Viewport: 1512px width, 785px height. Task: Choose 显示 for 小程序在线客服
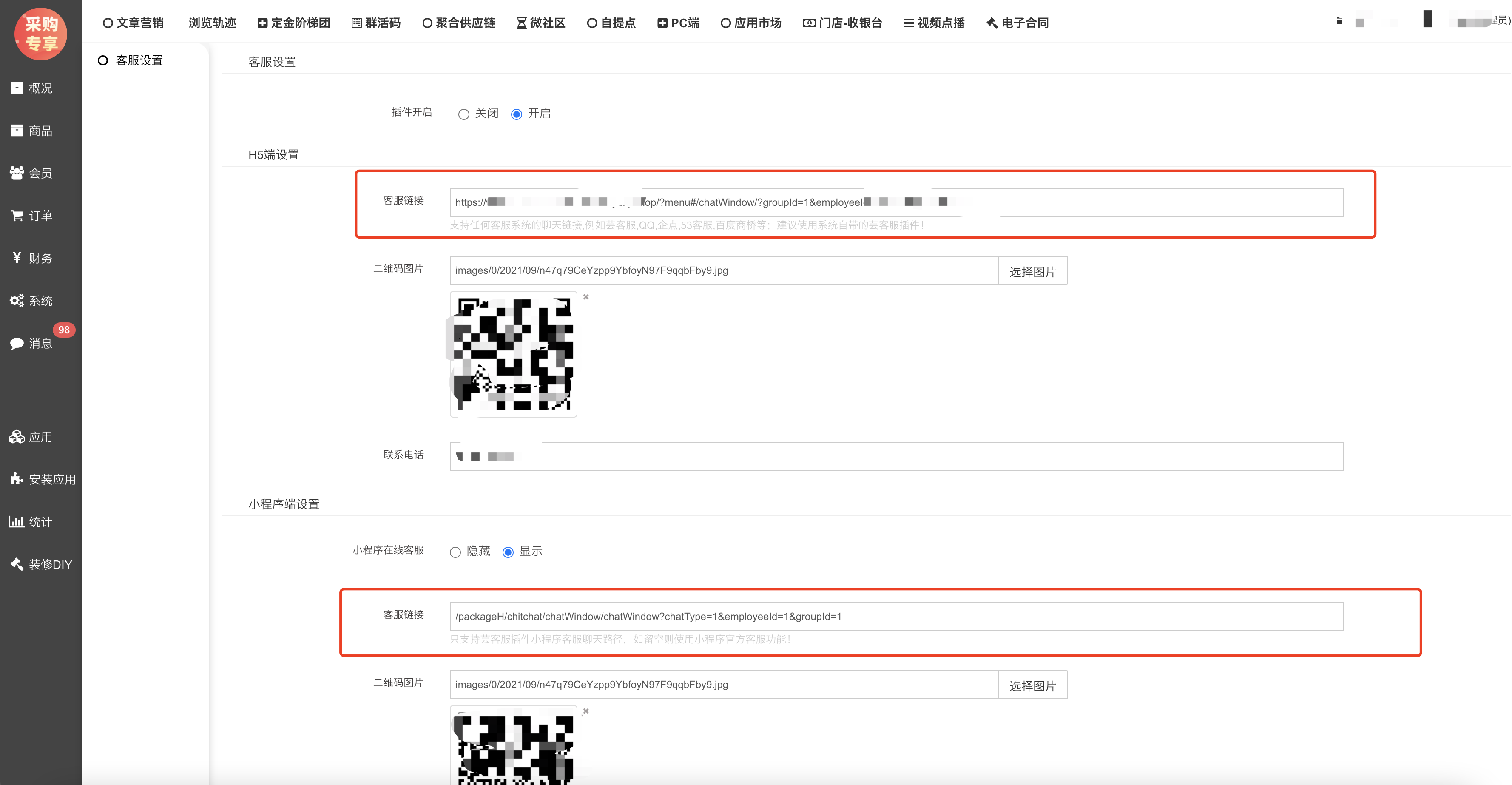508,552
